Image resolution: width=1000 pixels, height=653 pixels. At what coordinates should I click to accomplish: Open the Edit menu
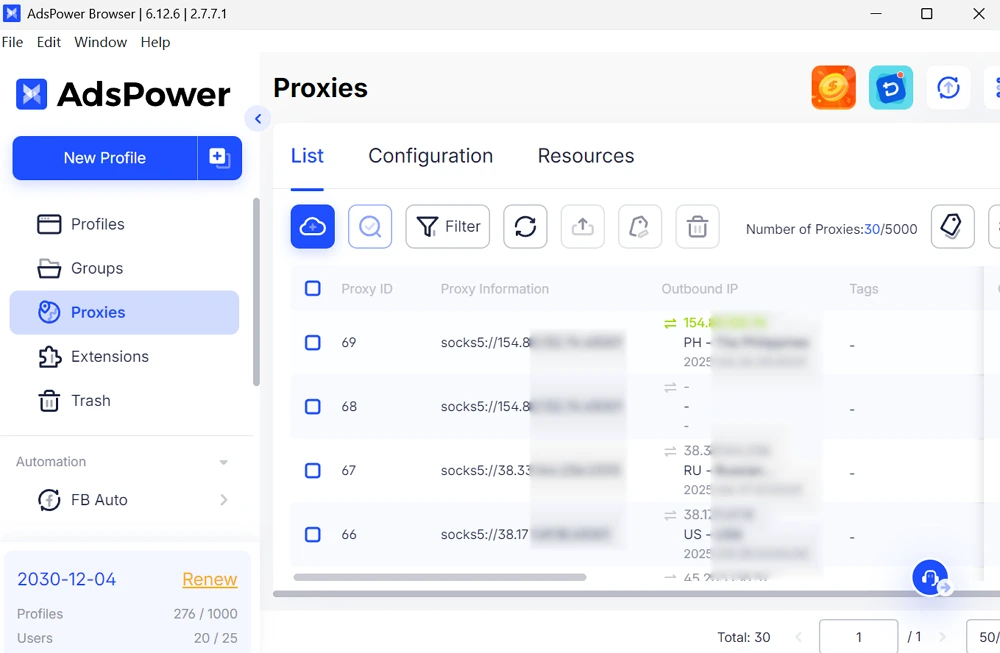[48, 42]
